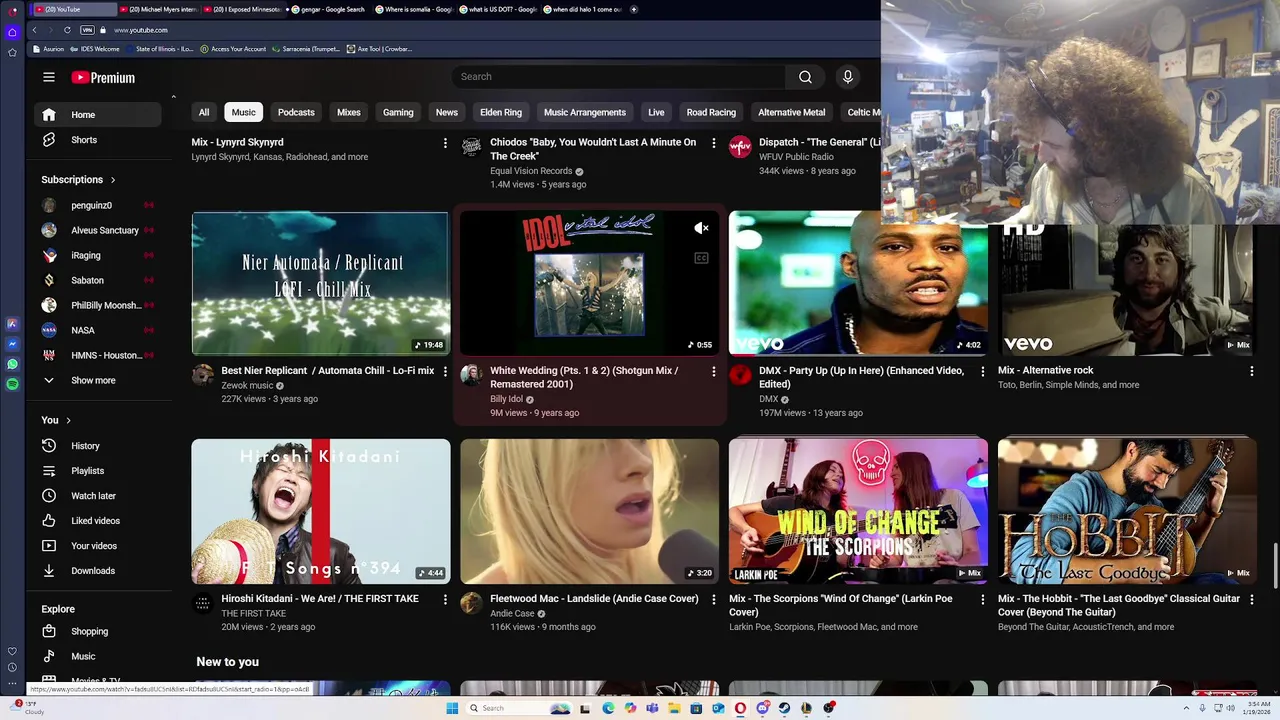Image resolution: width=1280 pixels, height=720 pixels.
Task: Open Shopping under Explore
Action: [98, 631]
